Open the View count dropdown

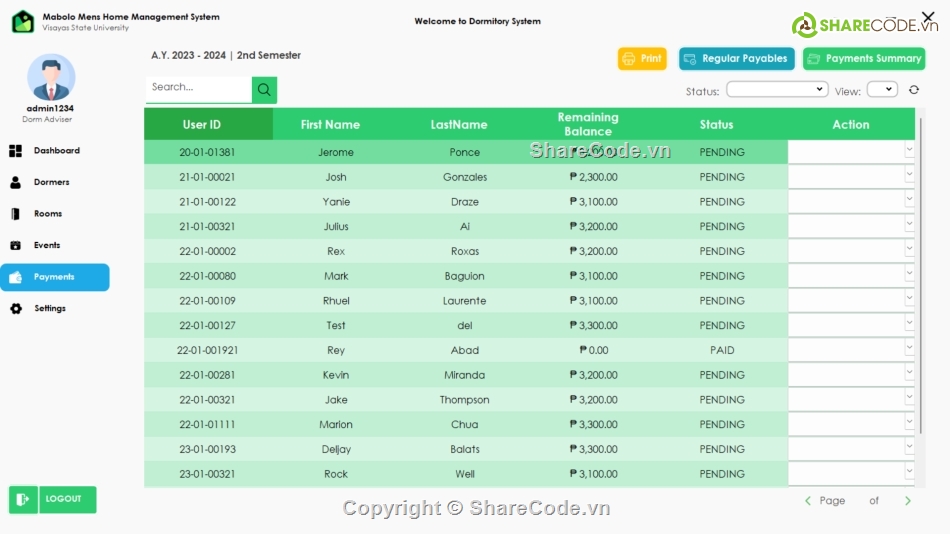click(882, 90)
